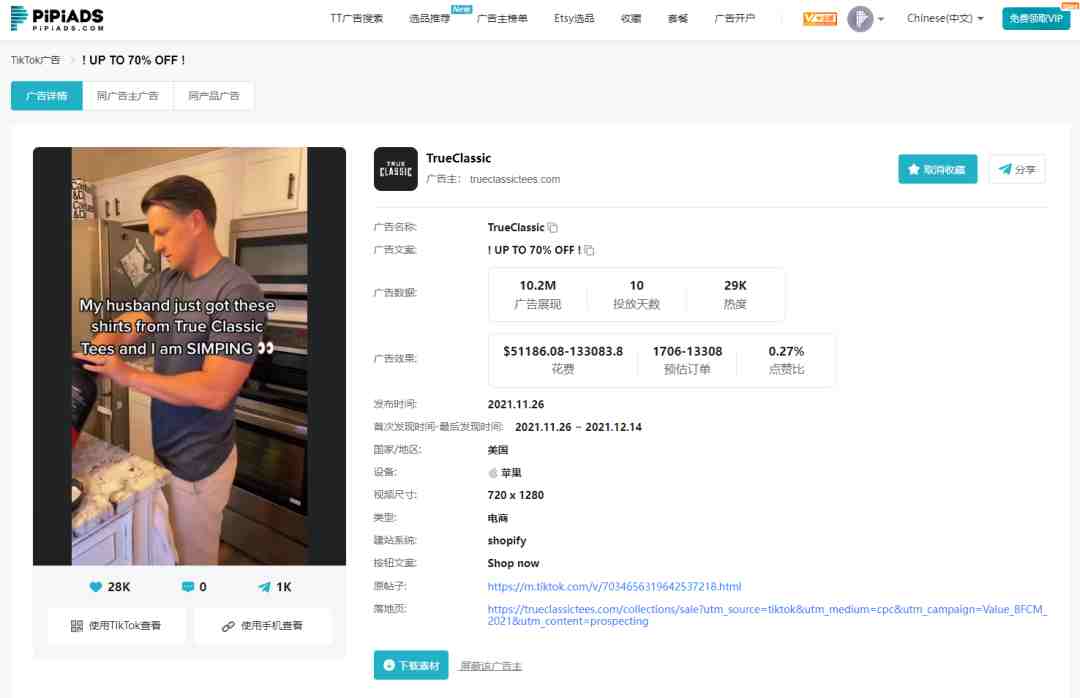The height and width of the screenshot is (698, 1080).
Task: Click the 使用手机查看 link button
Action: 262,626
